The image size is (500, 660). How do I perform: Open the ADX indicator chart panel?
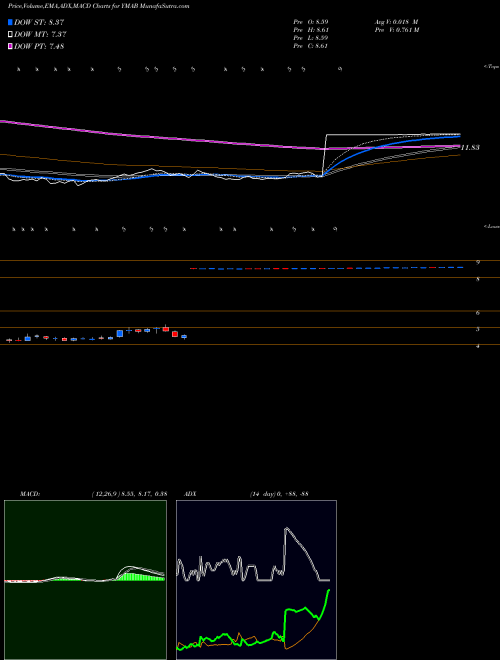point(256,580)
